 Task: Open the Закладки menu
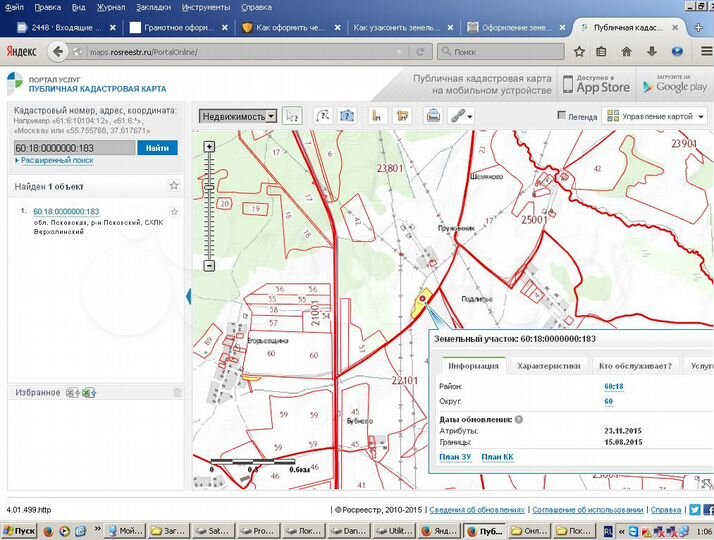(153, 7)
